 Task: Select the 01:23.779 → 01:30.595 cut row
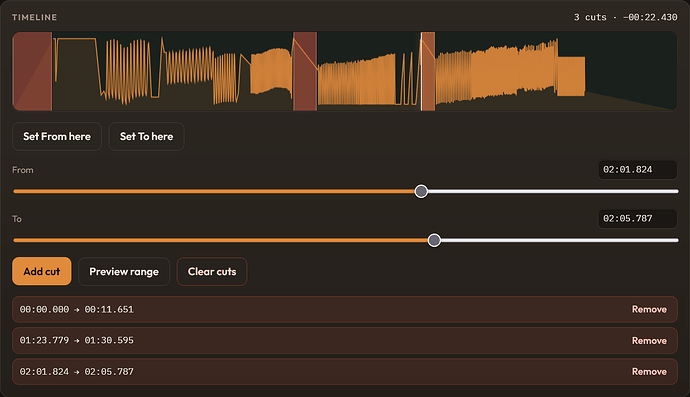point(345,341)
